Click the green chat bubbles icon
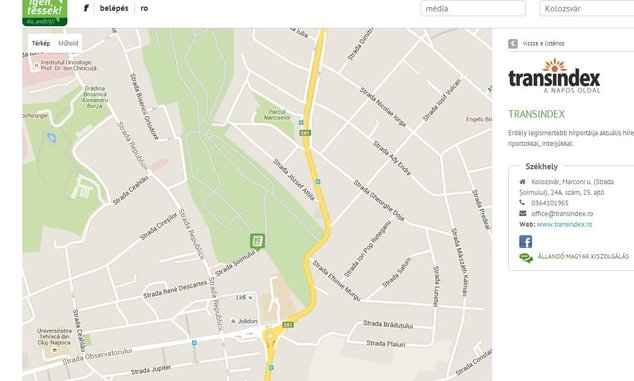 [x=526, y=257]
